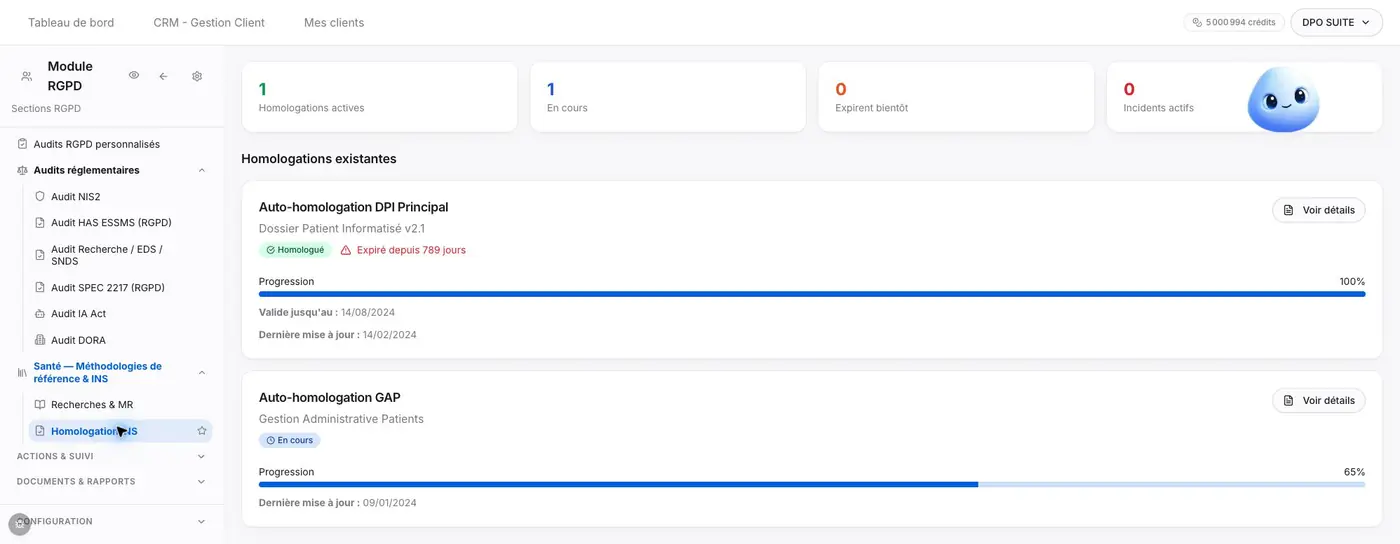Click the back arrow icon in sidebar header
This screenshot has height=544, width=1400.
click(164, 76)
